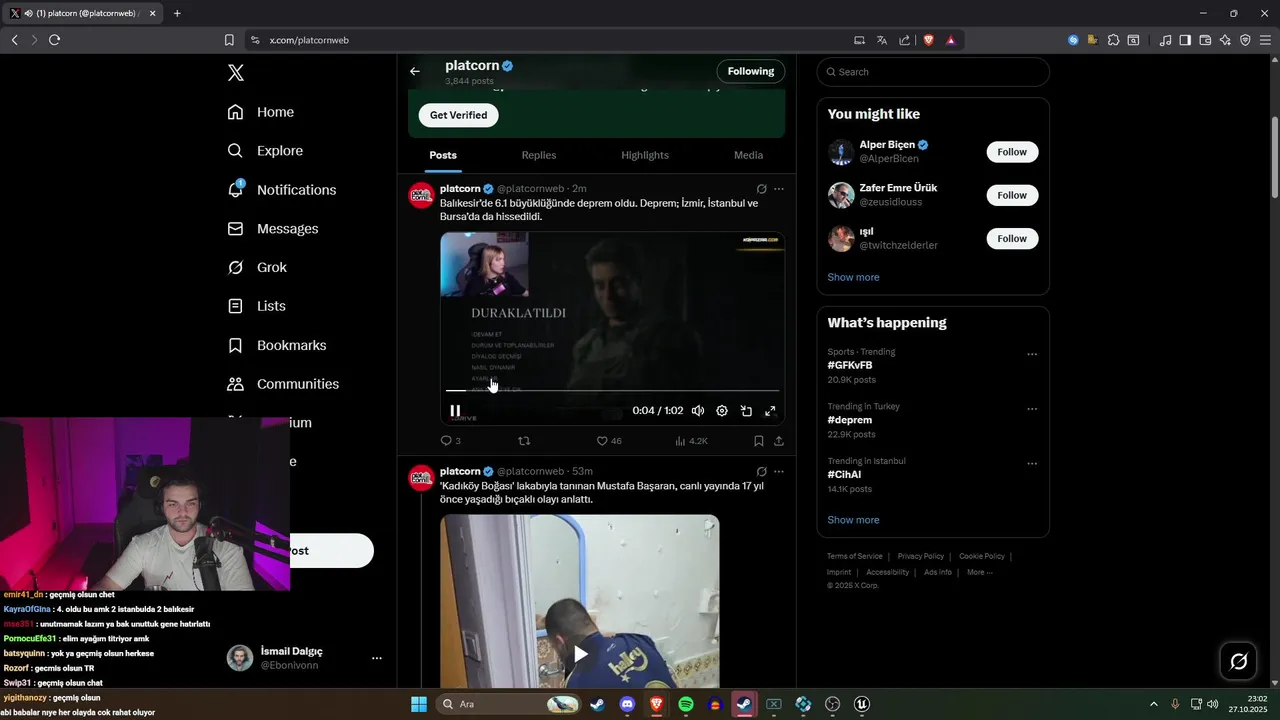
Task: Click the Windows Start button
Action: pyautogui.click(x=419, y=704)
